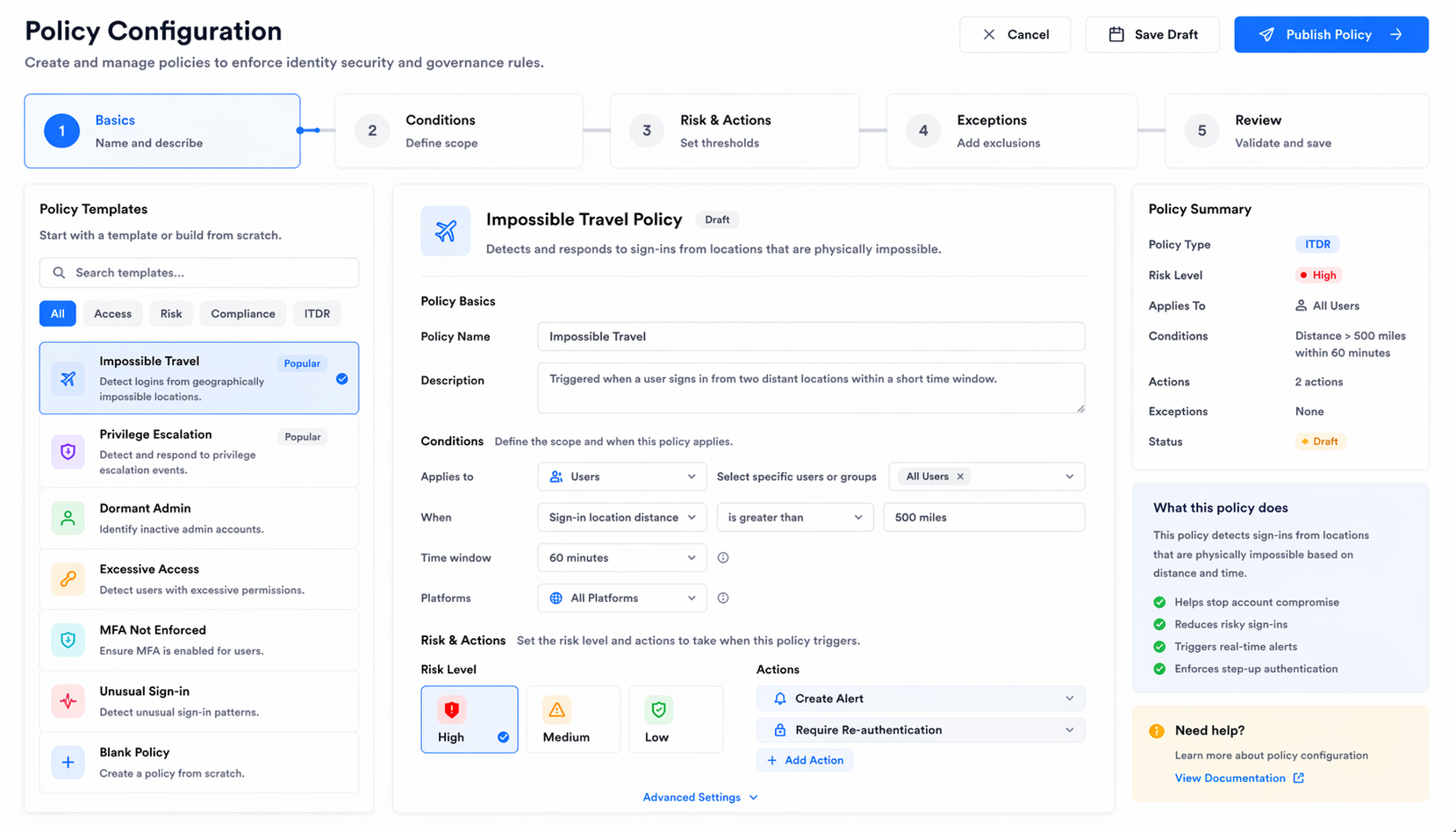Viewport: 1456px width, 832px height.
Task: Click the Unusual Sign-in activity pulse icon
Action: [68, 700]
